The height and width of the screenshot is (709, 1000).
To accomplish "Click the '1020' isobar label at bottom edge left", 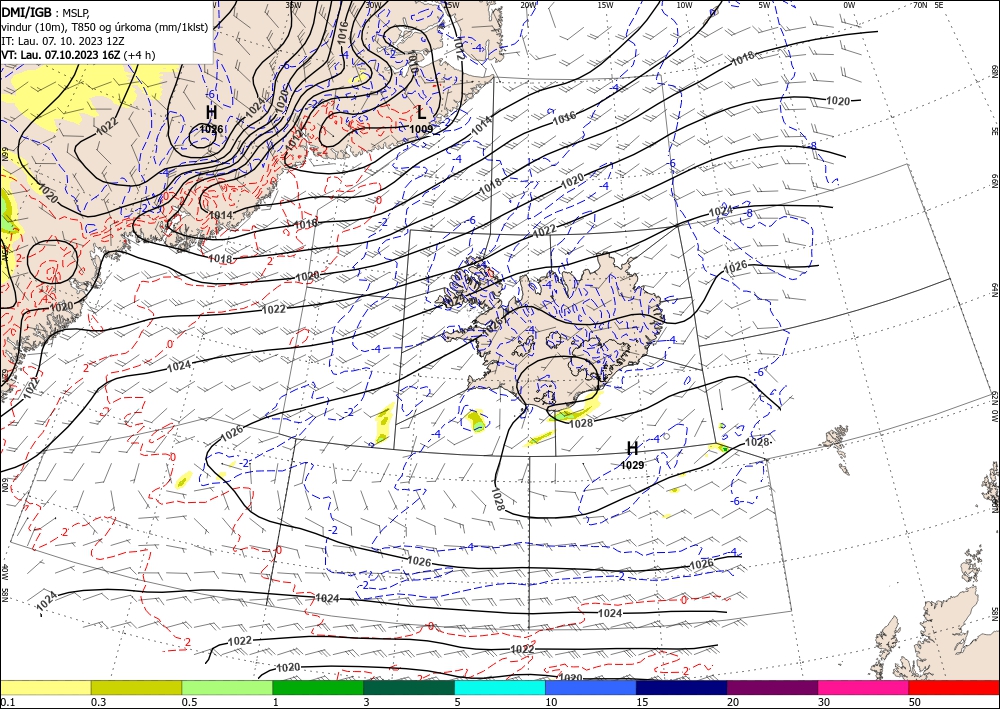I will 288,667.
